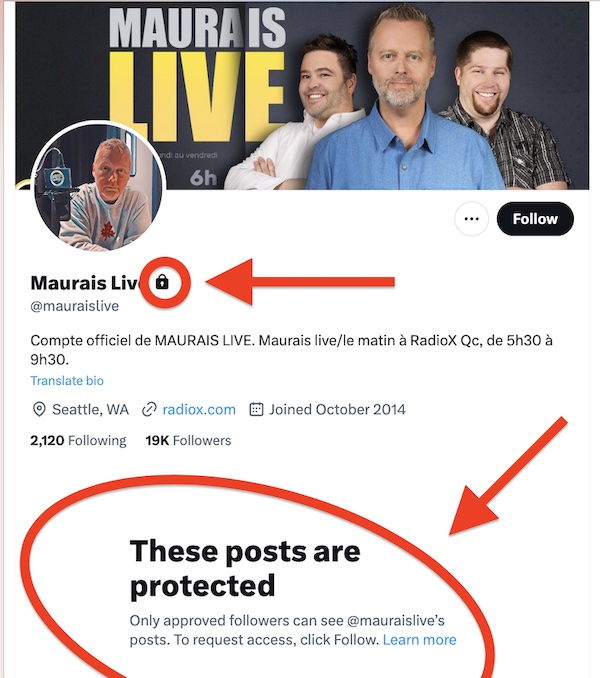The height and width of the screenshot is (678, 600).
Task: Click the black Follow button
Action: click(x=535, y=219)
